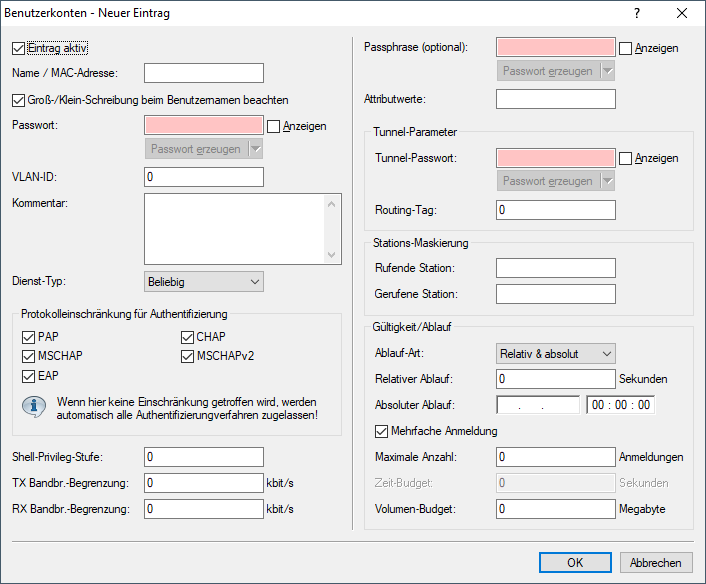Click the help question mark icon

click(x=637, y=14)
